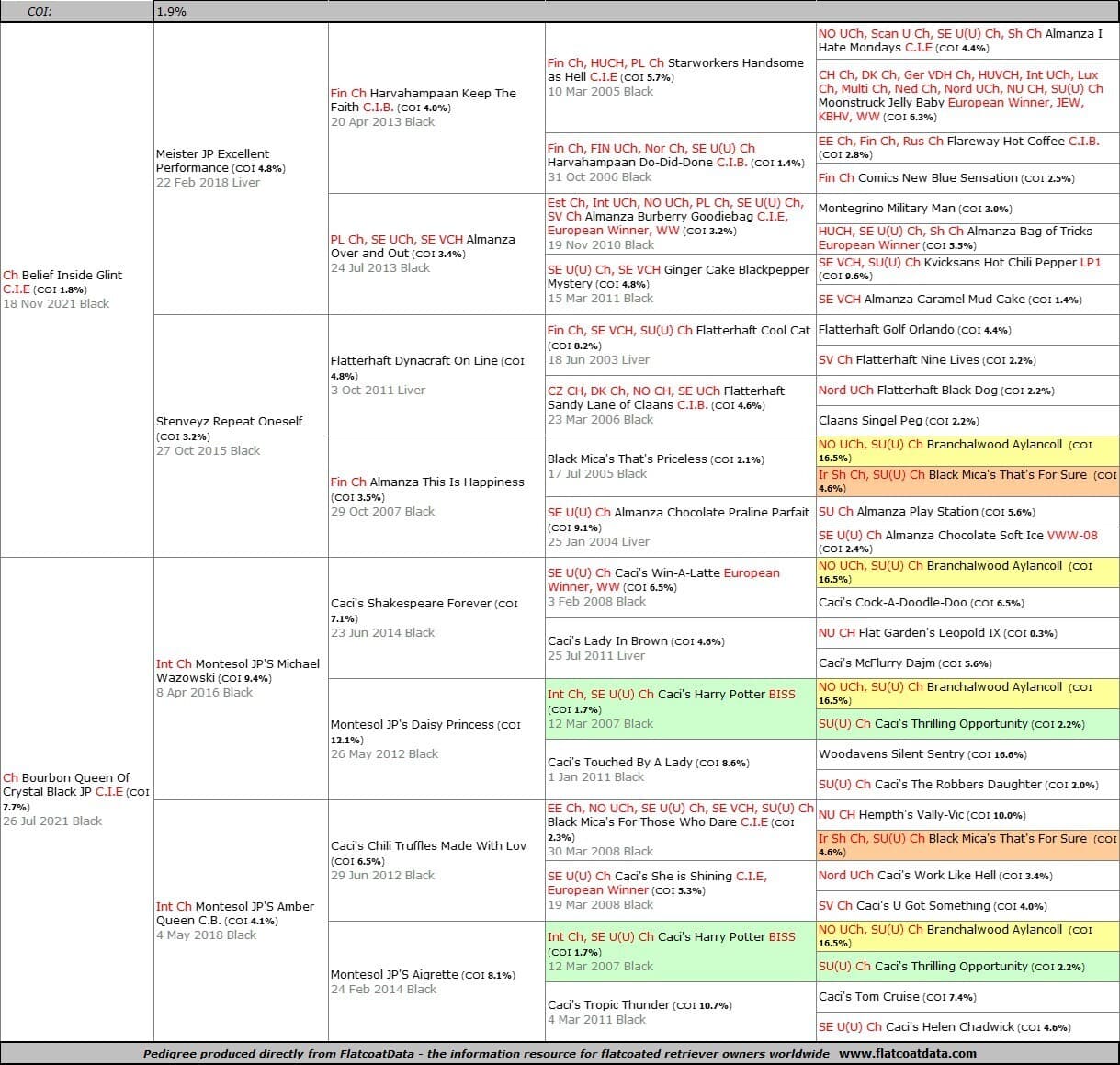Open Woodavens Silent Sentry entry
1120x1065 pixels.
[891, 753]
